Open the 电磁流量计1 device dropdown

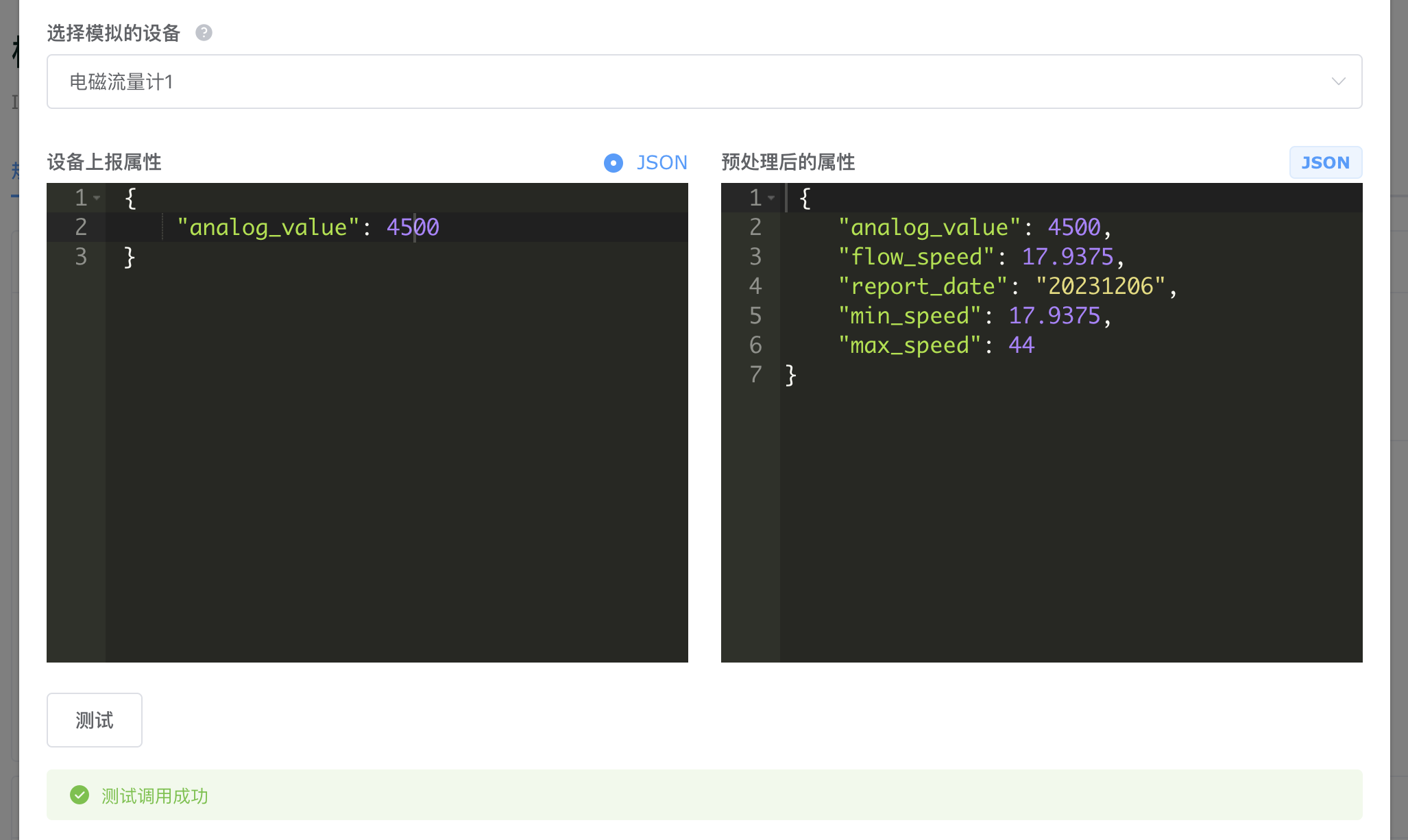(704, 82)
